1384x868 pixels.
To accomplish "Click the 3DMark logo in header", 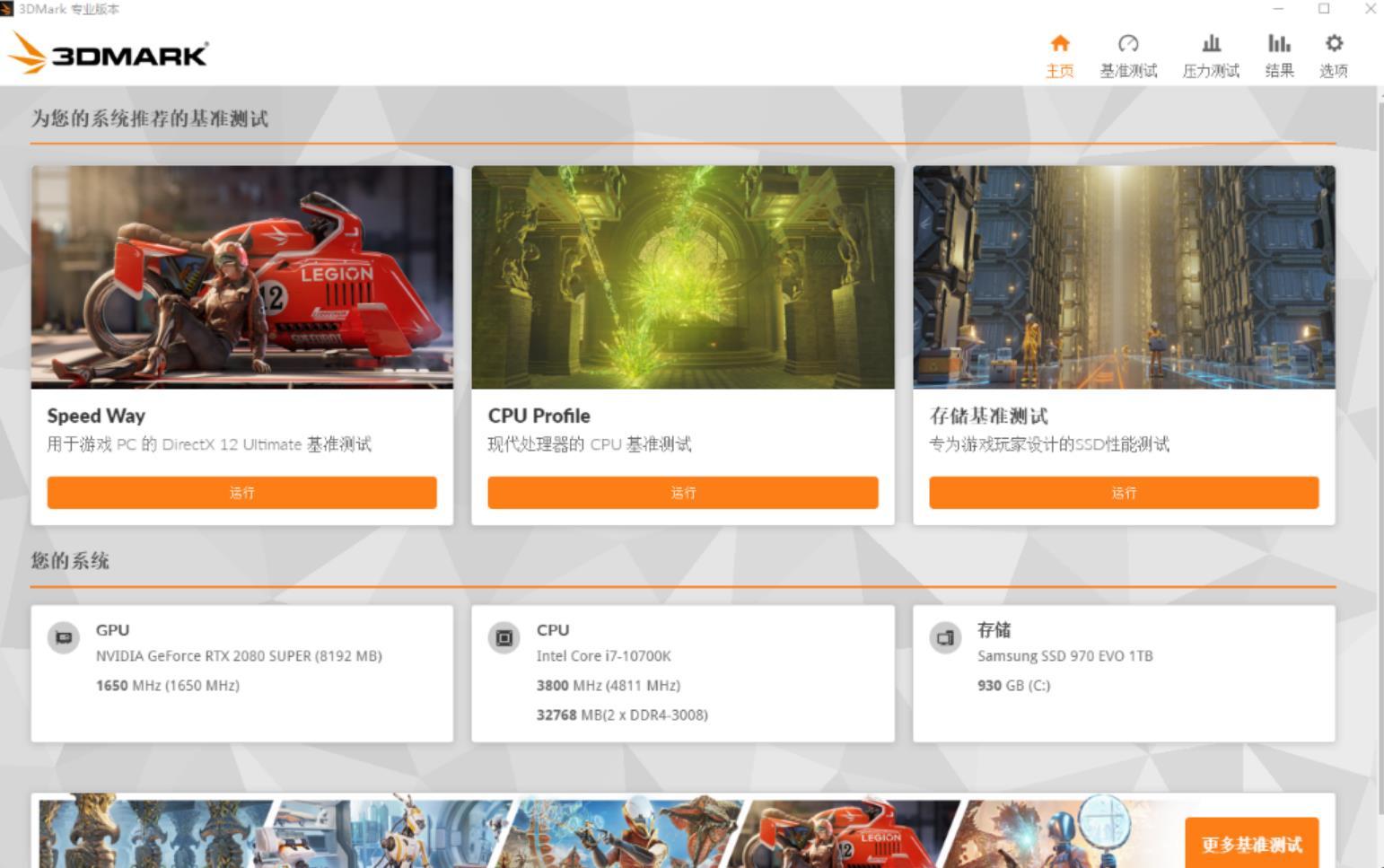I will (x=108, y=53).
